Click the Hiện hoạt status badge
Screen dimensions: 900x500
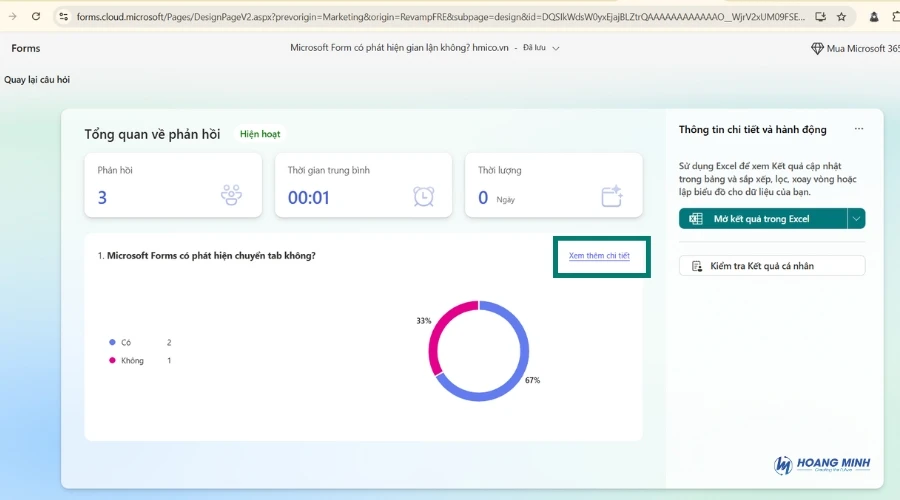(260, 134)
